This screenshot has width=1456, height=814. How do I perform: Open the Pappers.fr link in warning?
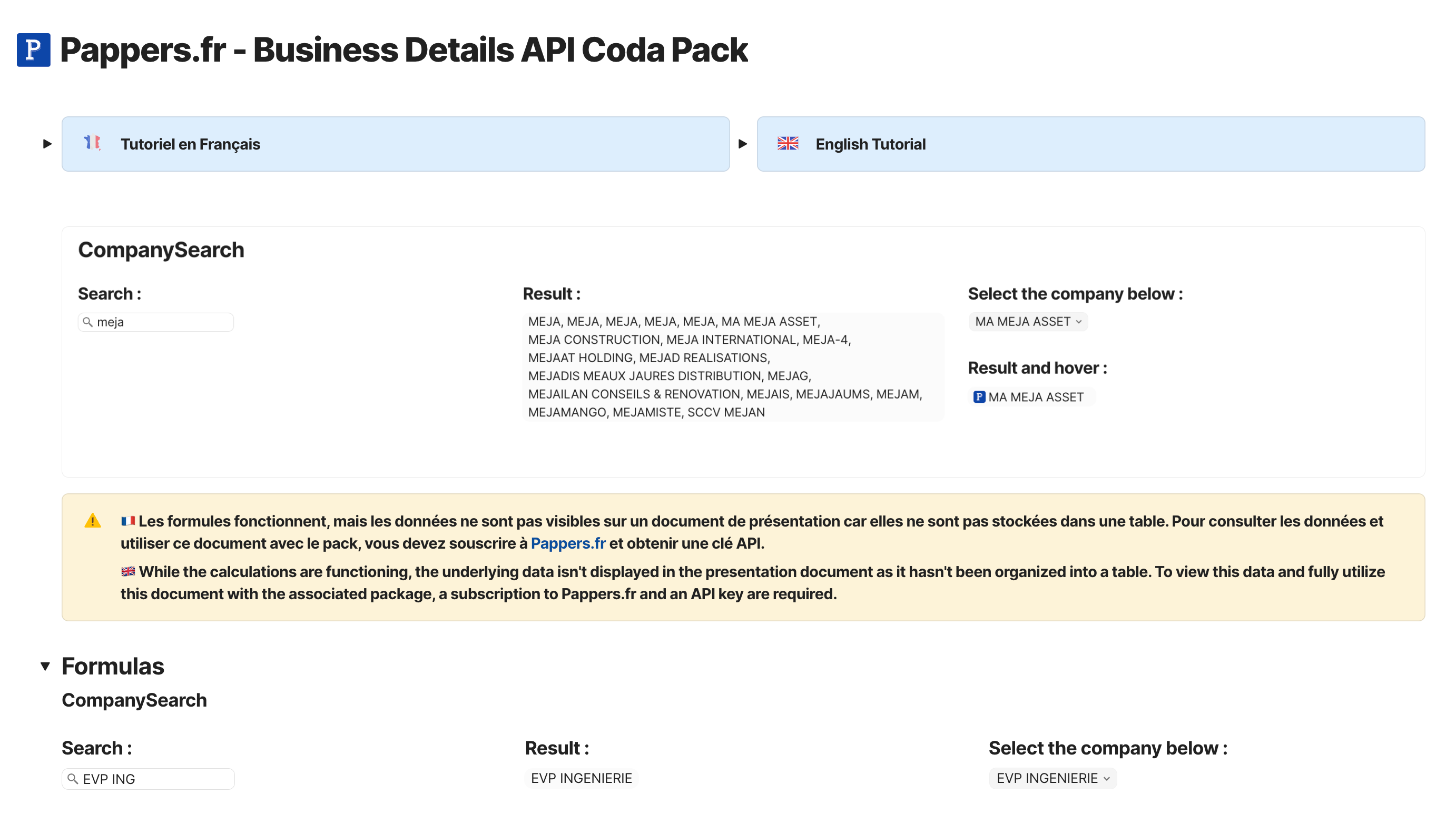click(567, 543)
